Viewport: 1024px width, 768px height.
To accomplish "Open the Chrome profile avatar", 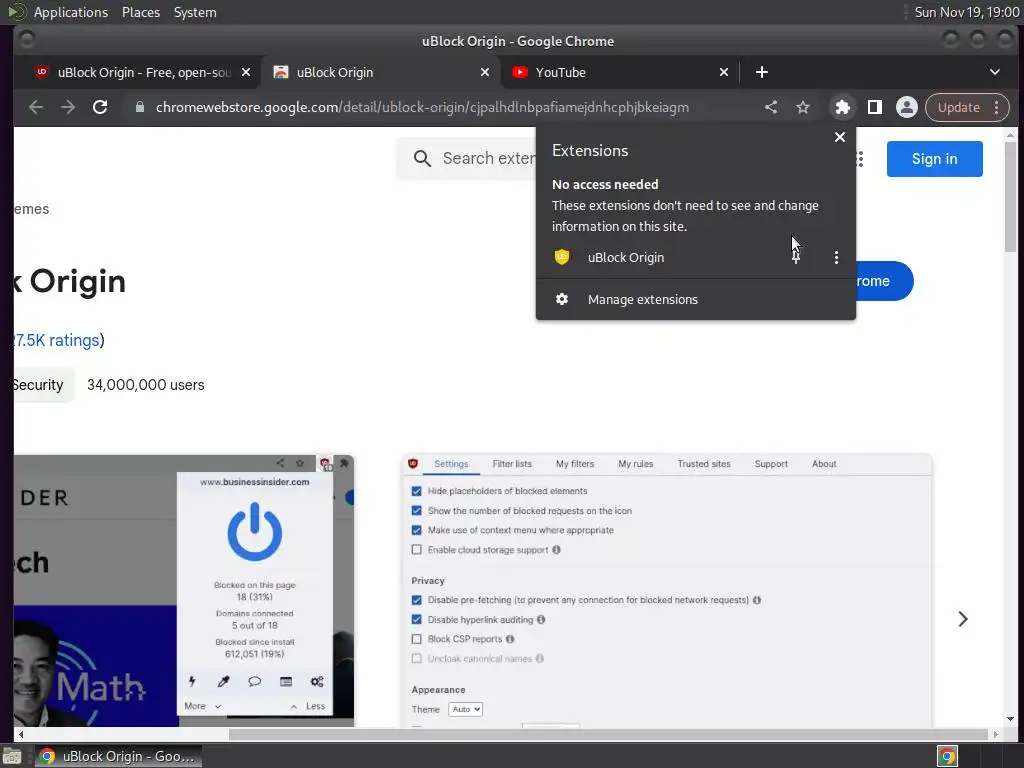I will pyautogui.click(x=906, y=108).
